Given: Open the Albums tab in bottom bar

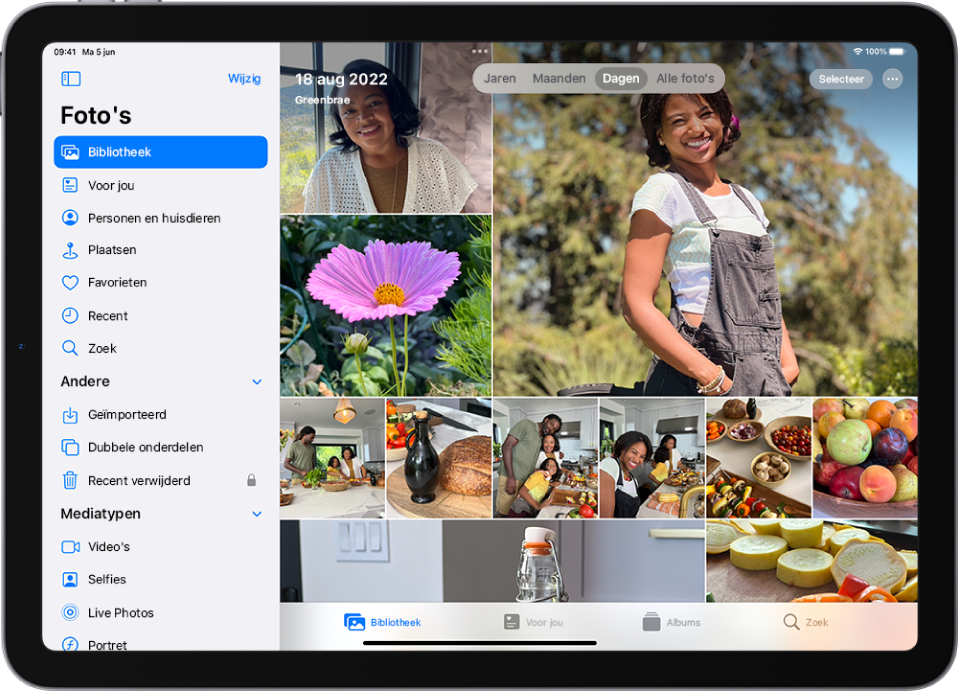Looking at the screenshot, I should (x=671, y=622).
